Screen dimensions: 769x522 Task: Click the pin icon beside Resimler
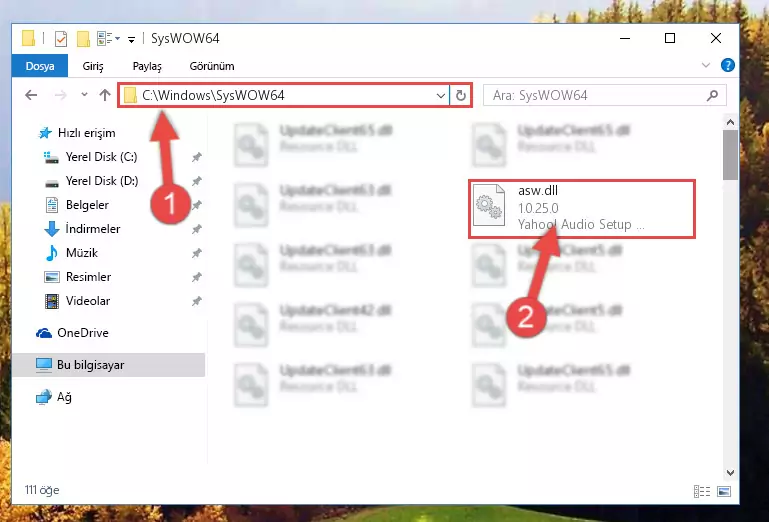197,277
